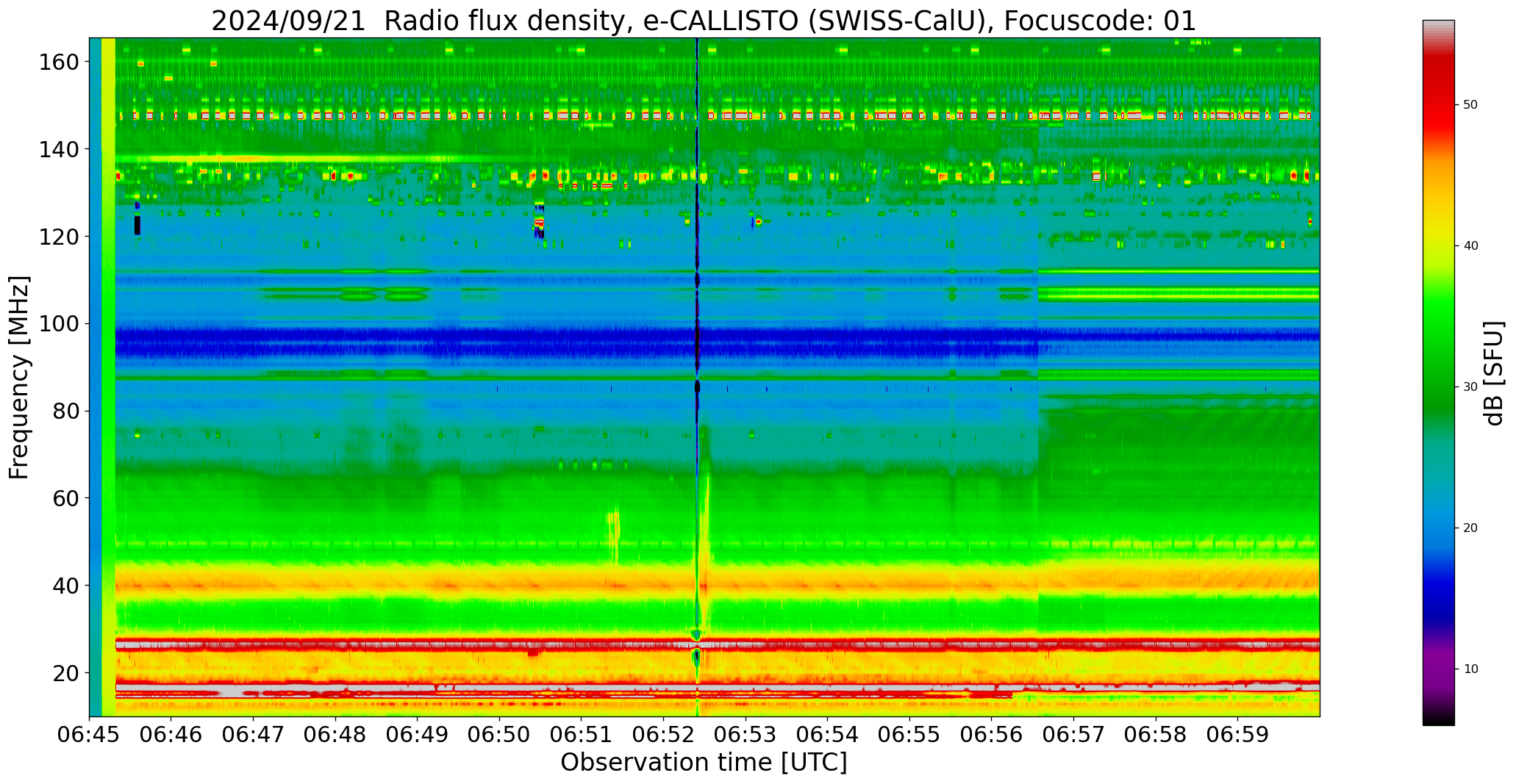Click the plot title mentioning e-CALLISTO (SWISS-CalU)

[x=704, y=21]
